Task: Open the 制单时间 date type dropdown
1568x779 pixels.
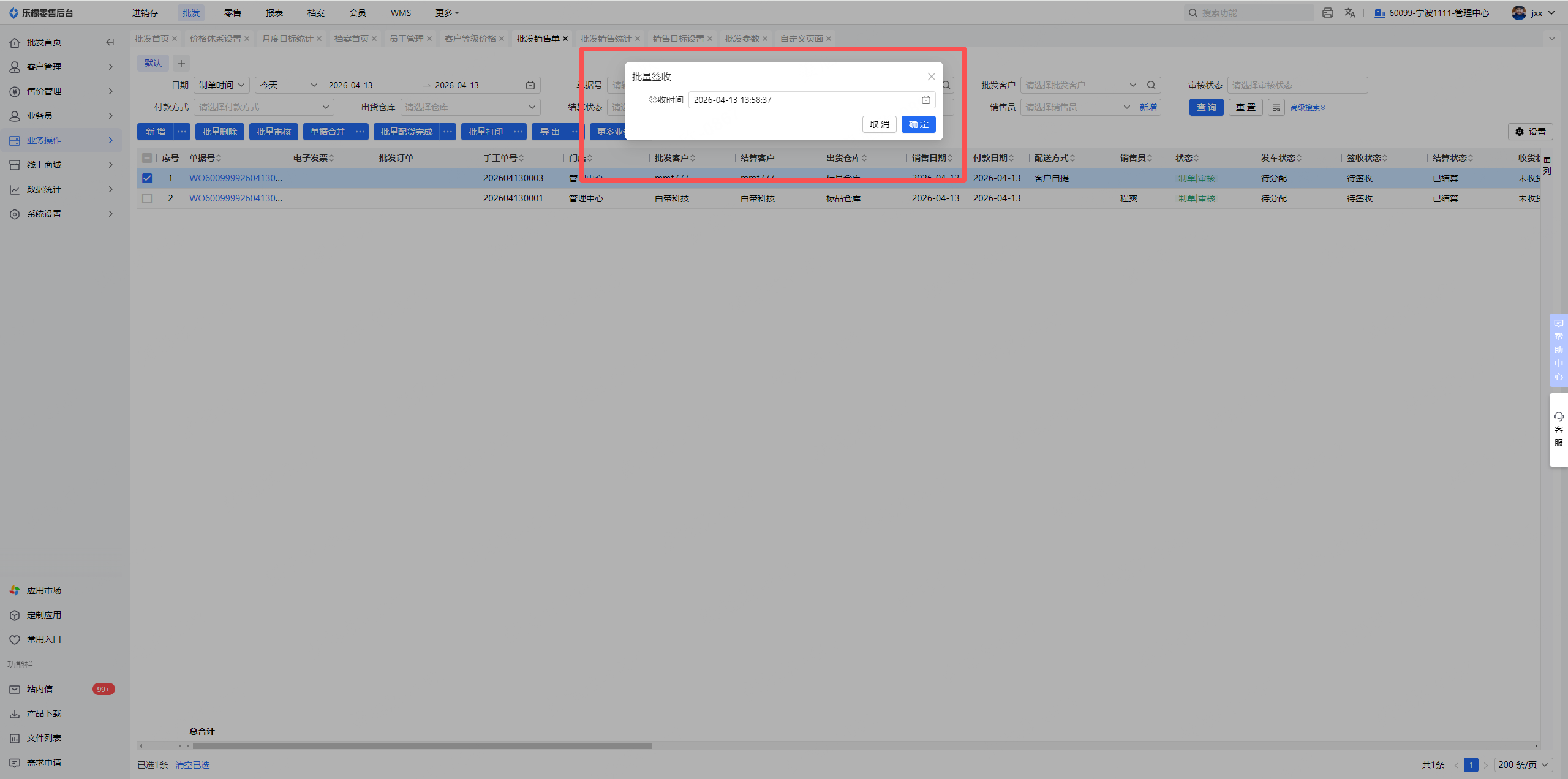Action: pyautogui.click(x=222, y=85)
